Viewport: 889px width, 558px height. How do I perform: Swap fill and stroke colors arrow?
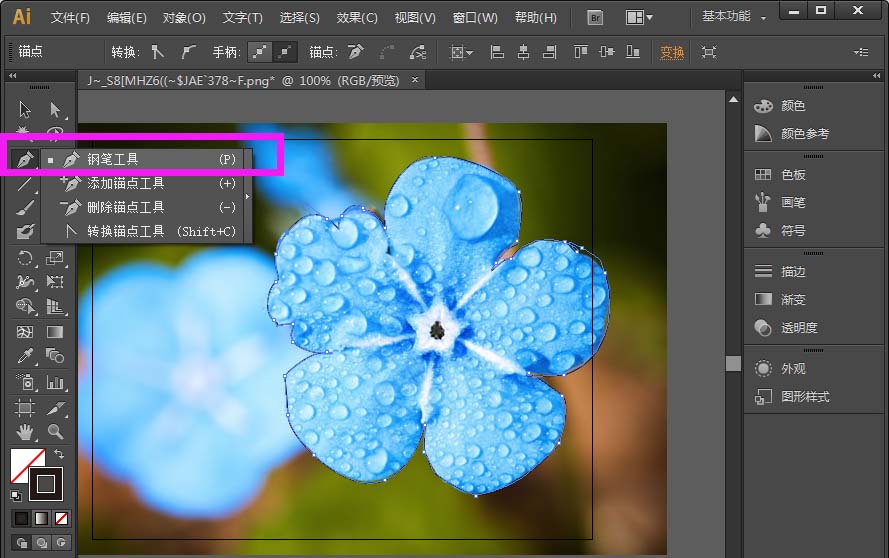coord(59,454)
